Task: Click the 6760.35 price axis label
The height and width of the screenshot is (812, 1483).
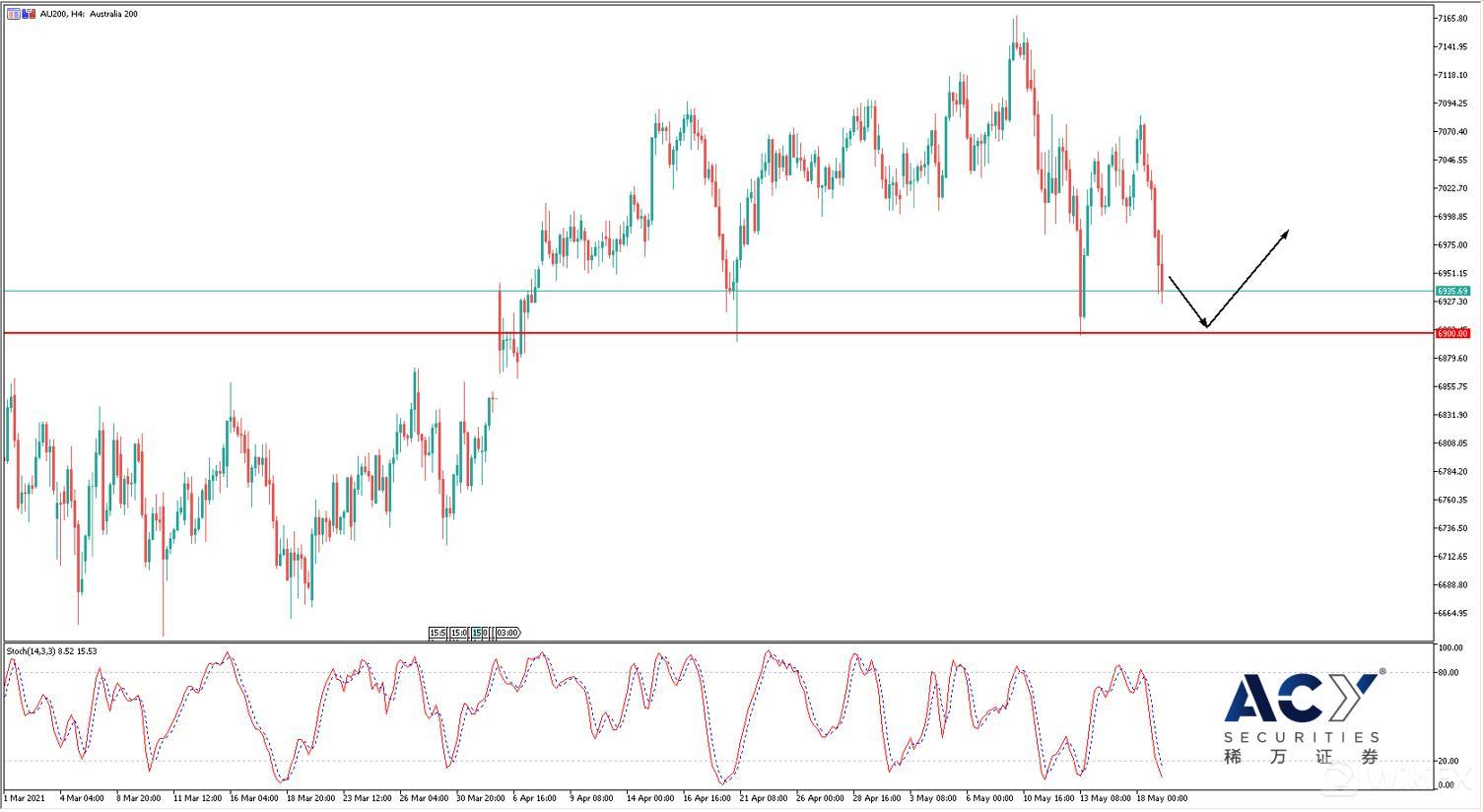Action: pyautogui.click(x=1452, y=500)
